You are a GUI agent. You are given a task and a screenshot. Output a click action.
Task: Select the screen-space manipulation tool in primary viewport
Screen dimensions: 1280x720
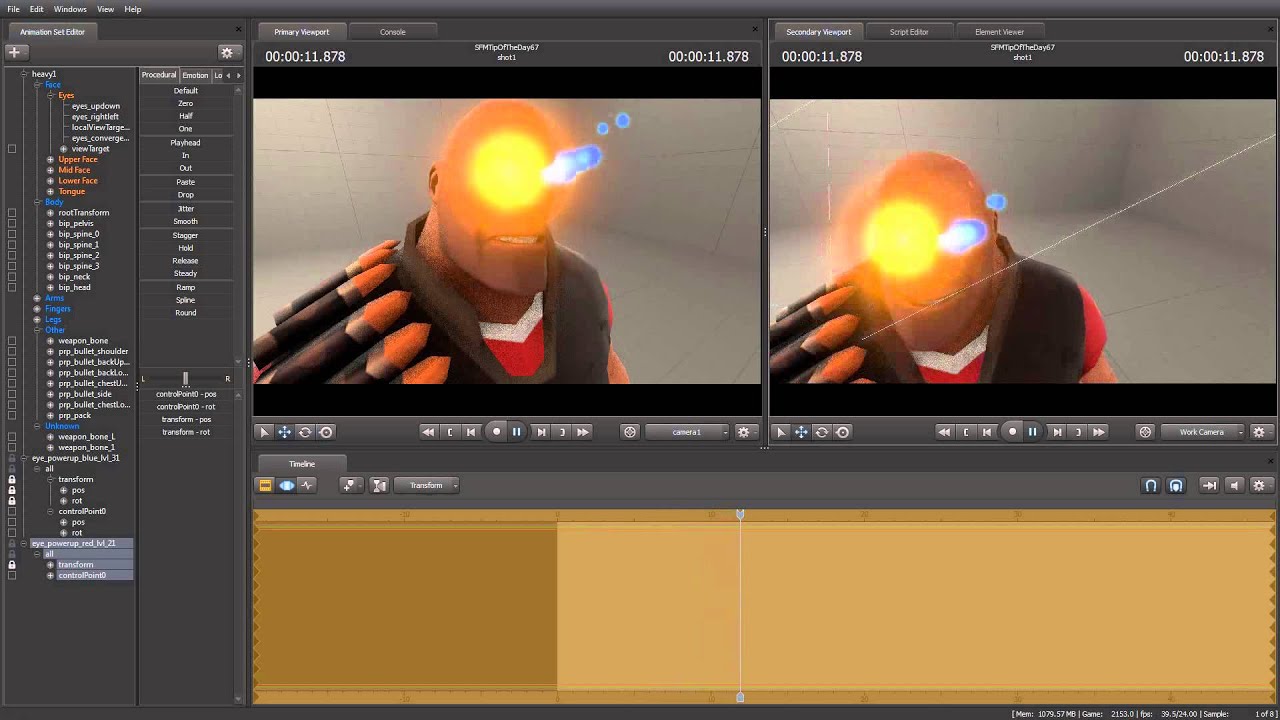[326, 432]
